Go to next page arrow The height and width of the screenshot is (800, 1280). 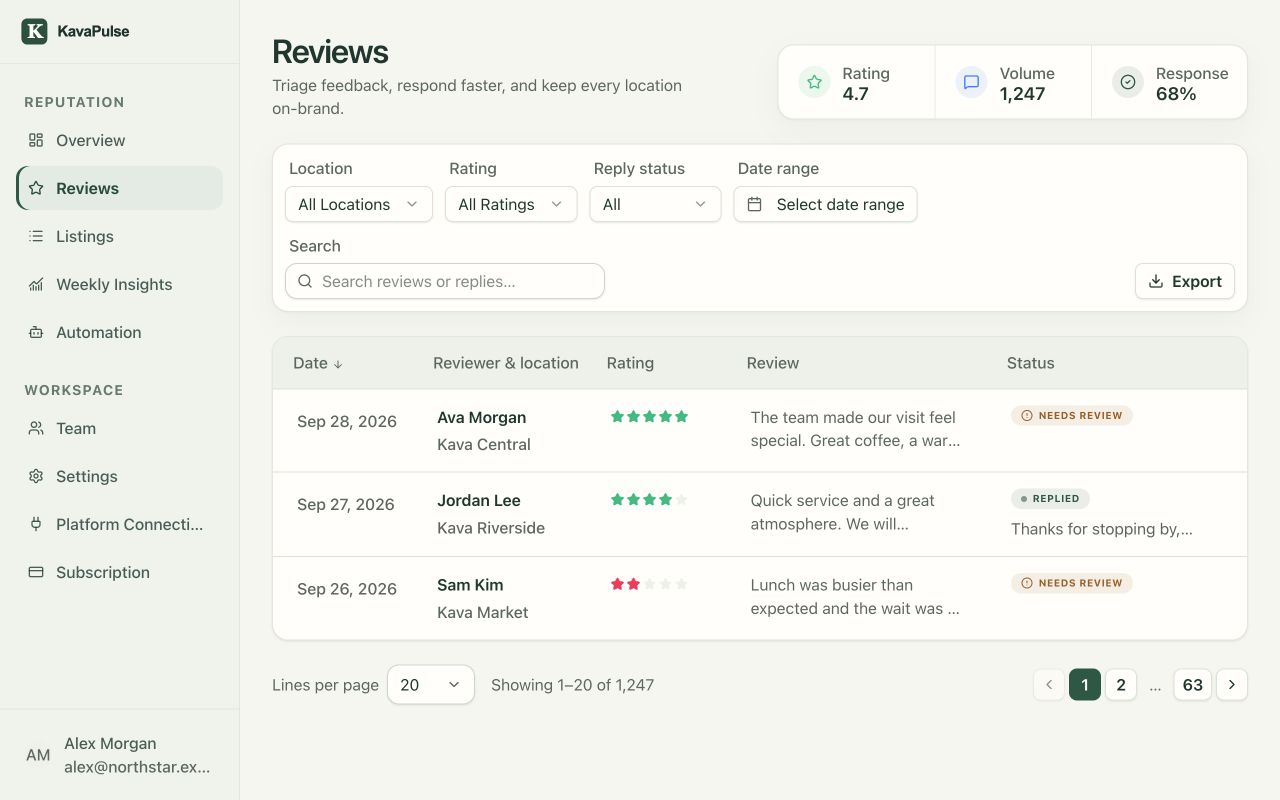1232,685
